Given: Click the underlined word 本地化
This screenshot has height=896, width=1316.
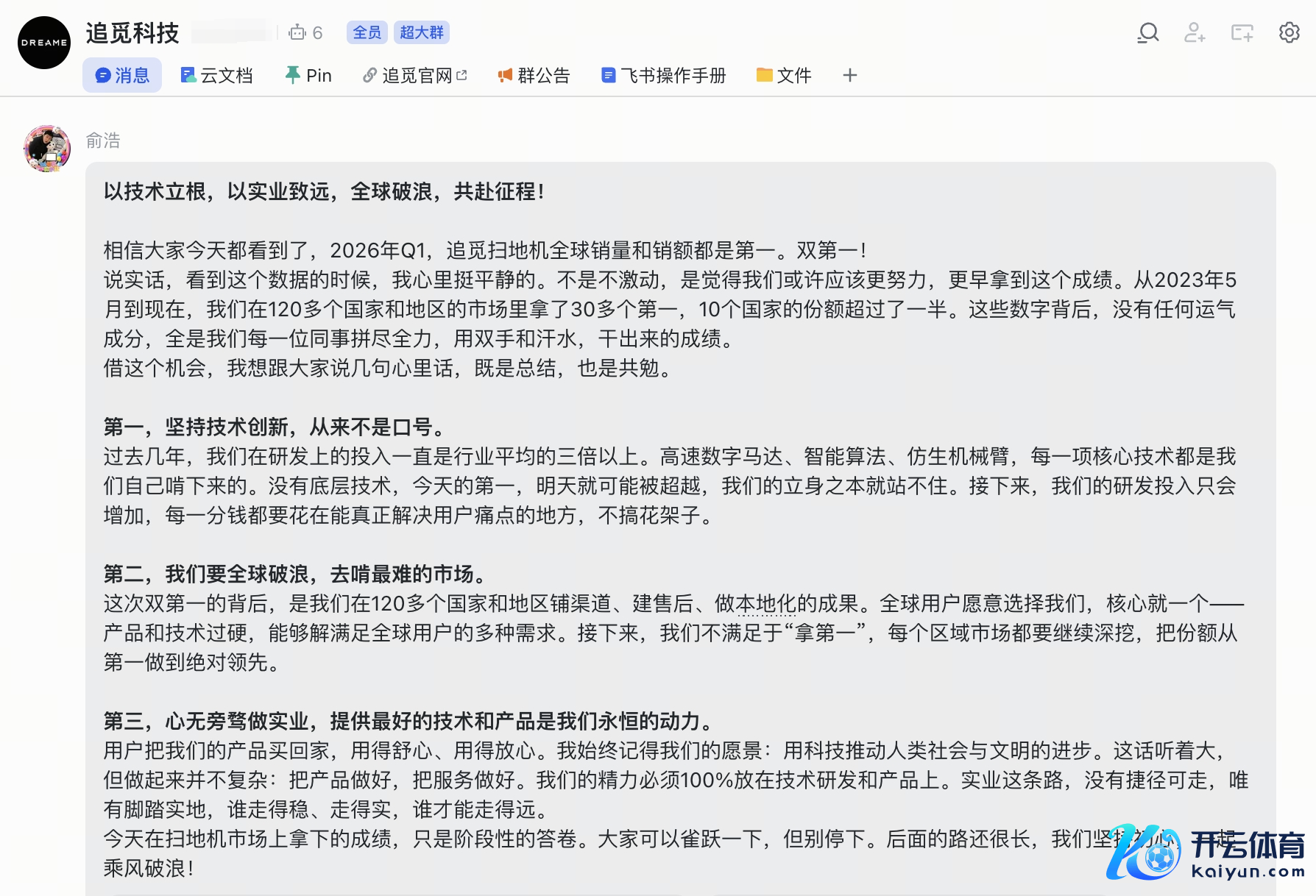Looking at the screenshot, I should tap(766, 604).
